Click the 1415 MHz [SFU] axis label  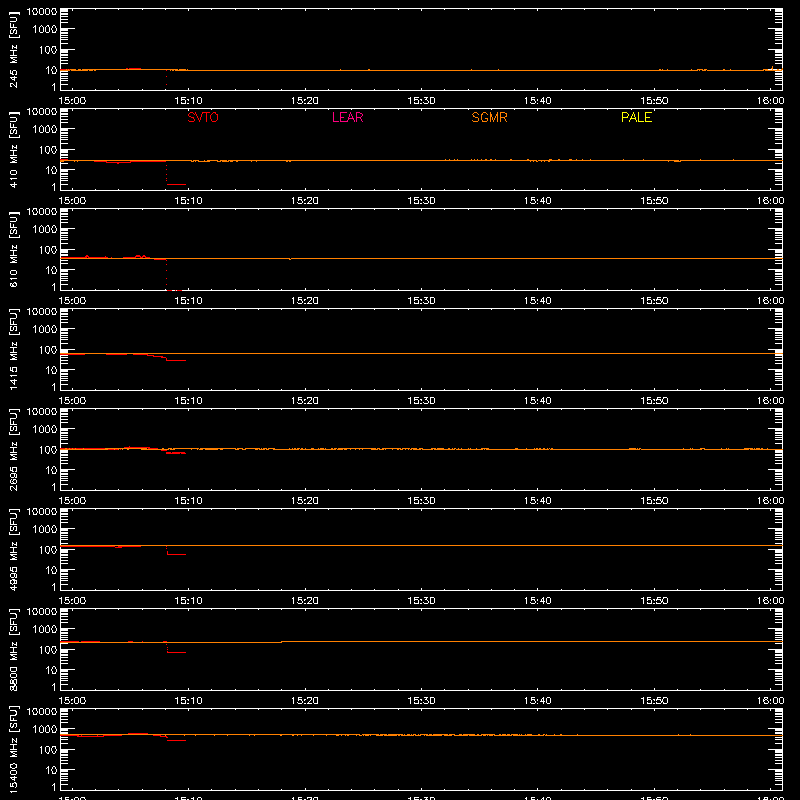pyautogui.click(x=14, y=349)
